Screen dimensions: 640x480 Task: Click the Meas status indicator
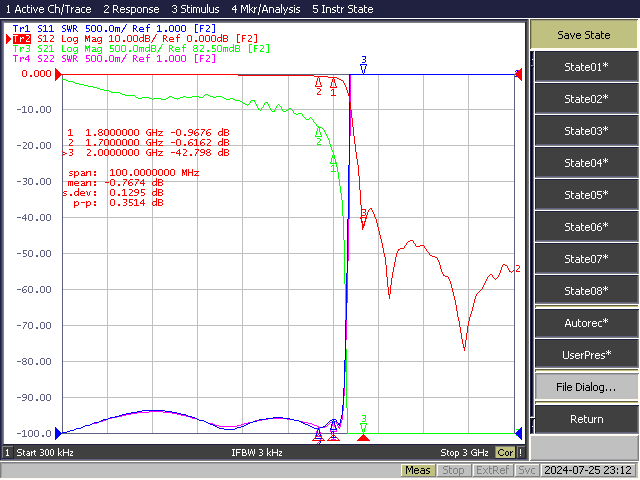coord(418,470)
